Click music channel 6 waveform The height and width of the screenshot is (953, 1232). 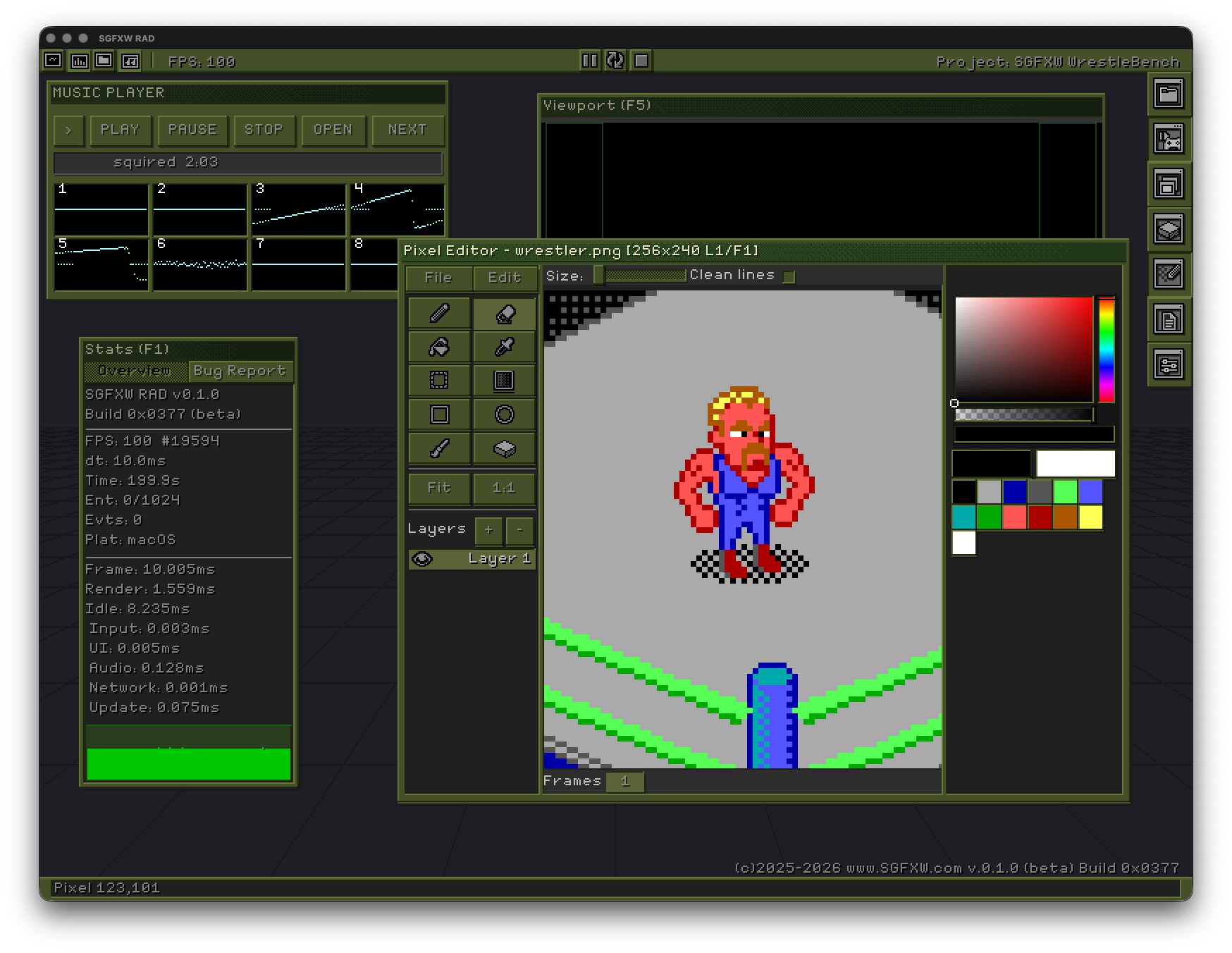(x=200, y=264)
